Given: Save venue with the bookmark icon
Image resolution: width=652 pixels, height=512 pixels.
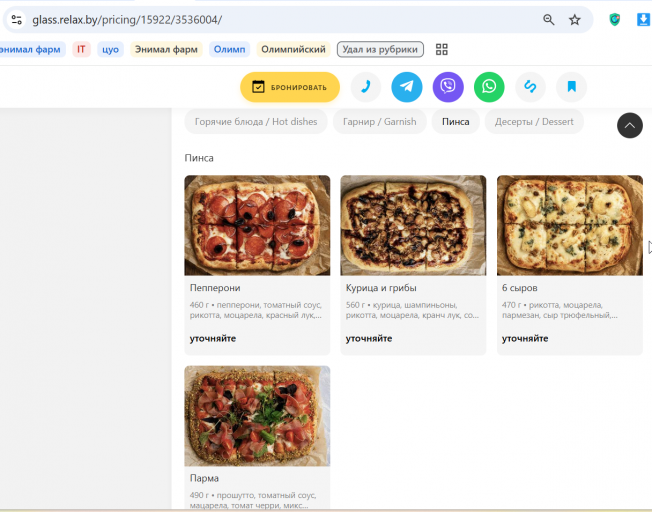Looking at the screenshot, I should (x=571, y=87).
